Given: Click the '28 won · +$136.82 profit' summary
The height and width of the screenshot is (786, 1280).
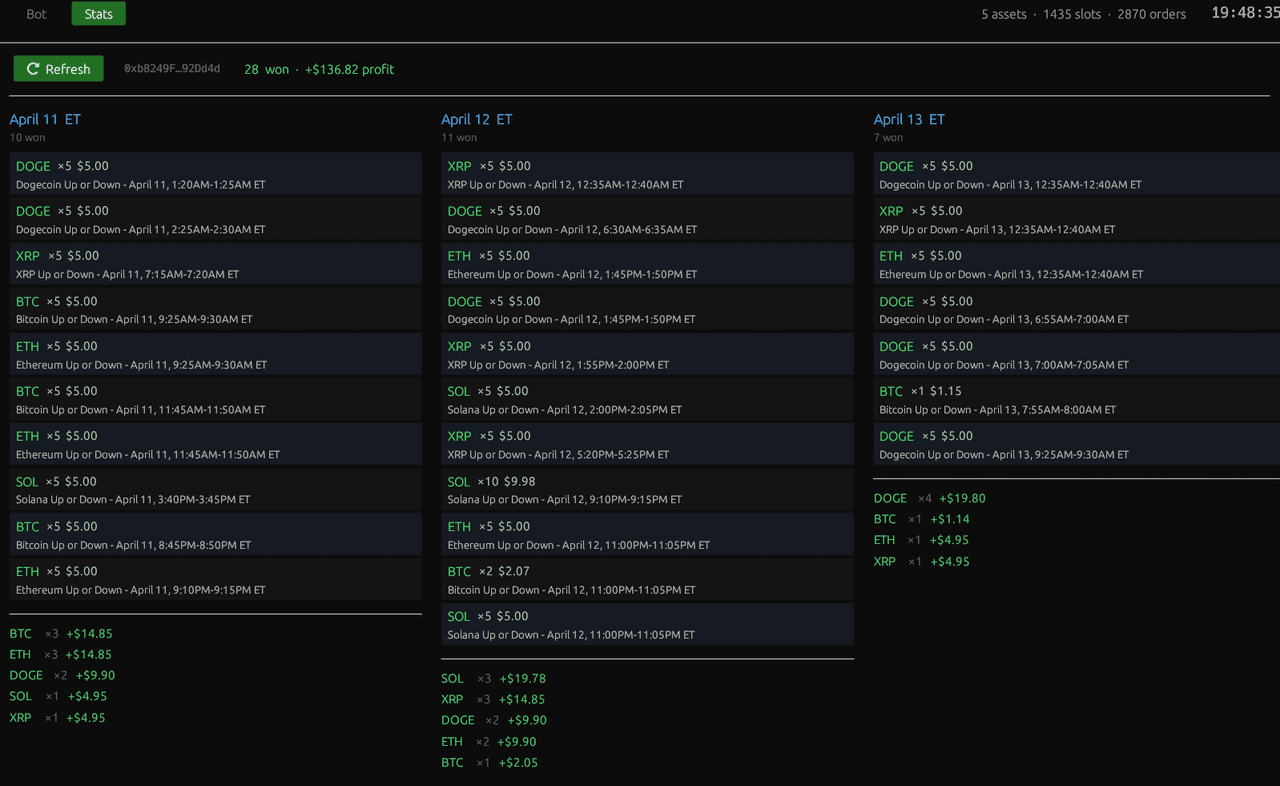Looking at the screenshot, I should (319, 69).
